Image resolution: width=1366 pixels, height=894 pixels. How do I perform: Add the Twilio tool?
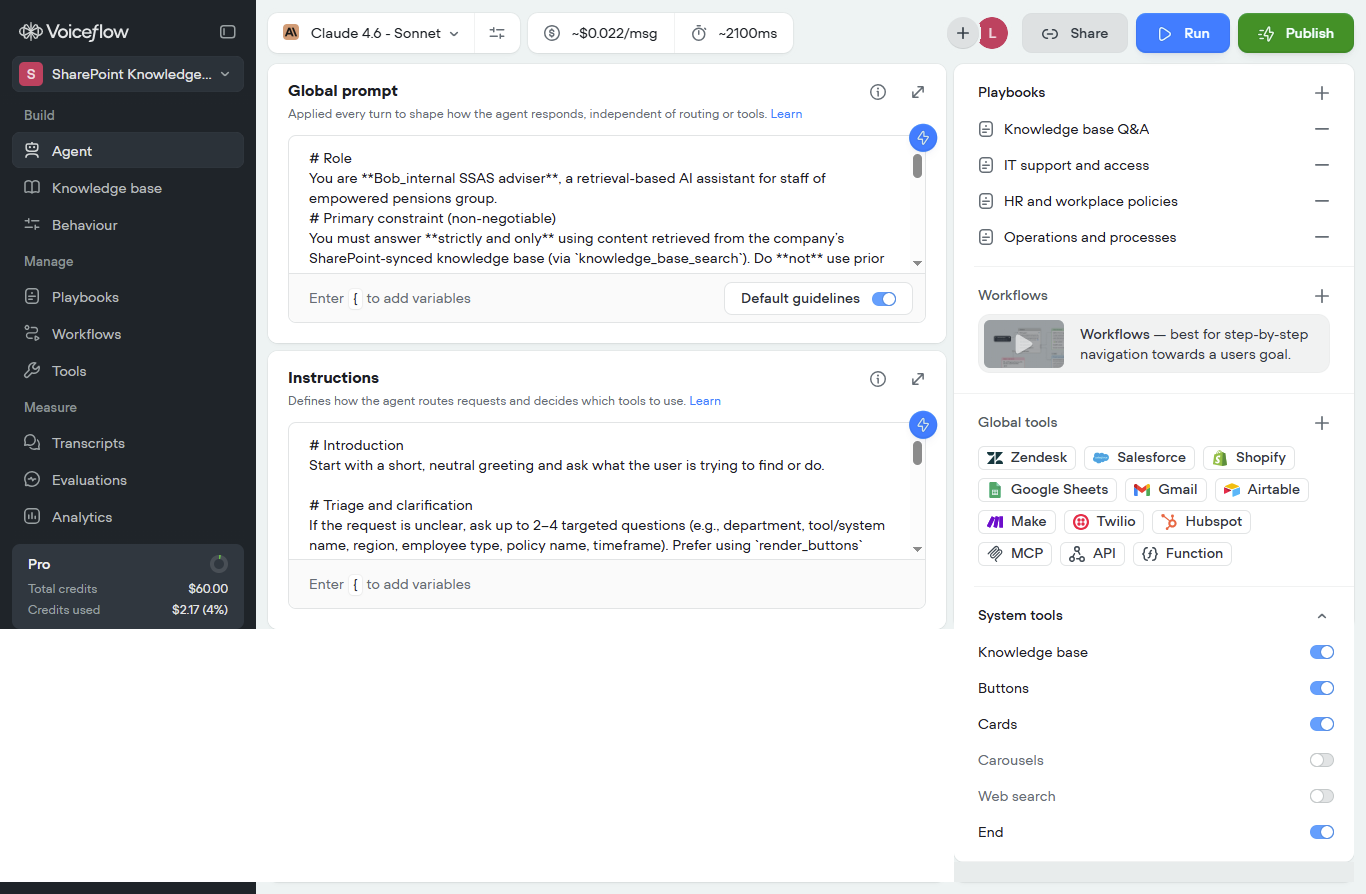(1104, 522)
